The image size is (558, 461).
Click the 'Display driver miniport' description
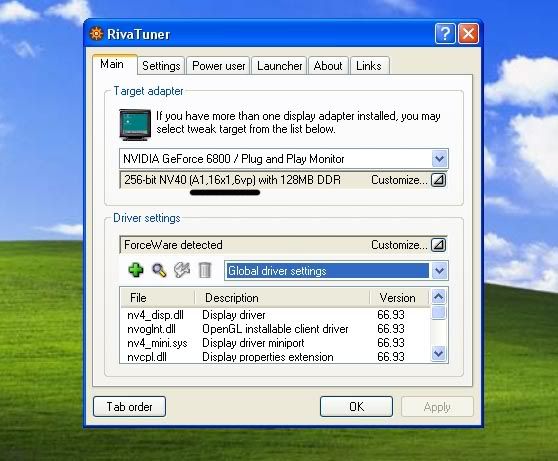tap(253, 343)
